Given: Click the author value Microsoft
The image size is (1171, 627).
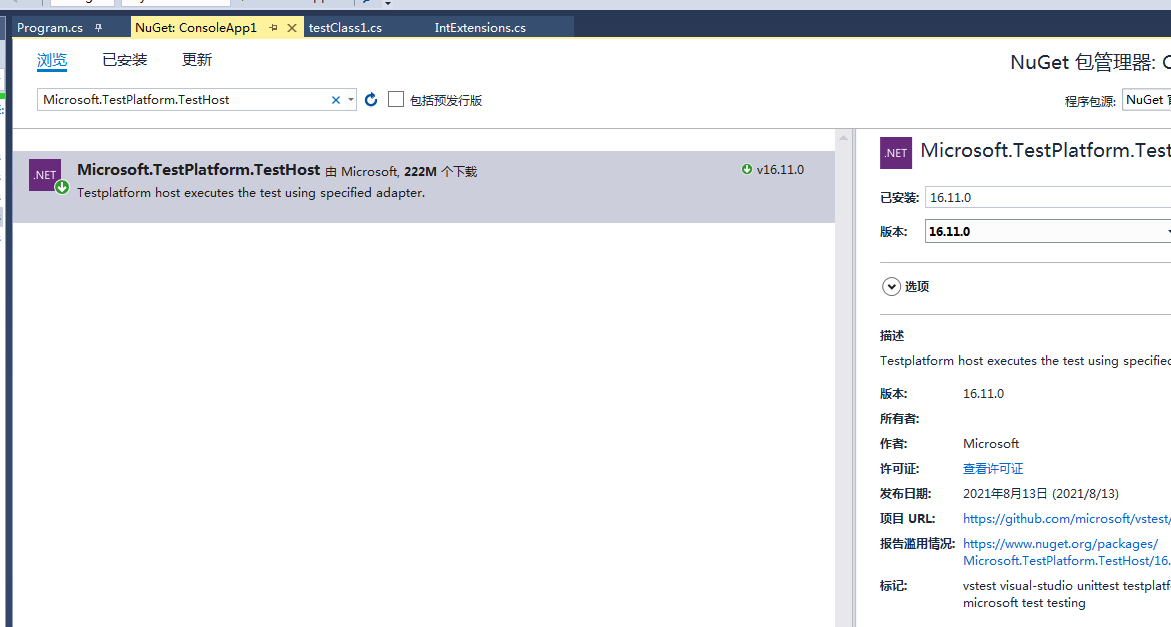Looking at the screenshot, I should point(990,443).
